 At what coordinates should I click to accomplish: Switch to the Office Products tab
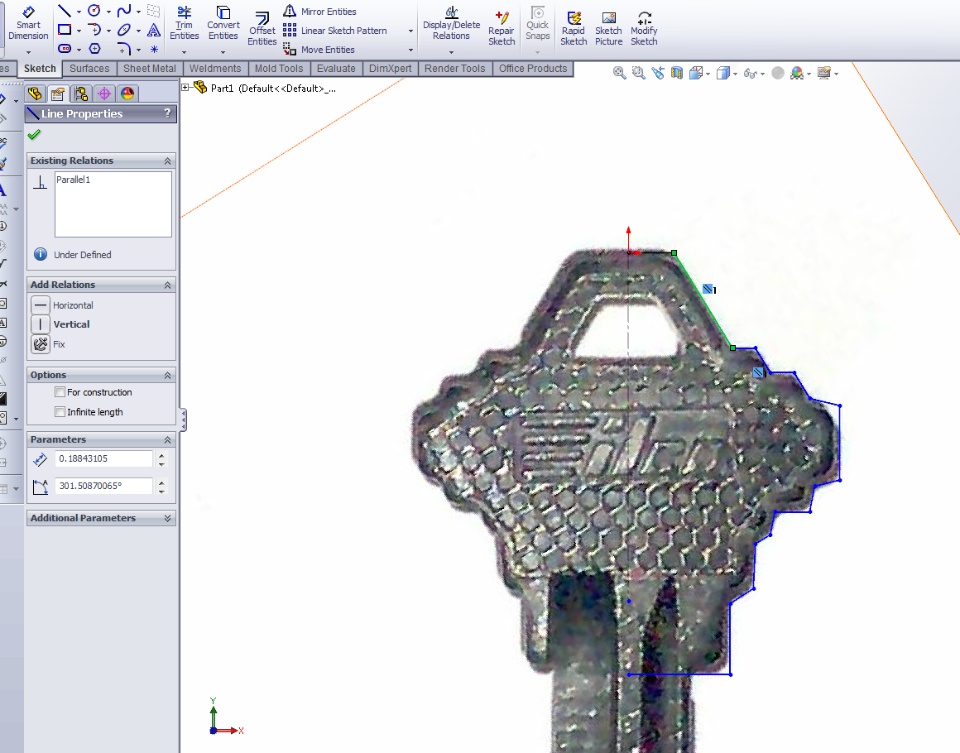pyautogui.click(x=533, y=69)
